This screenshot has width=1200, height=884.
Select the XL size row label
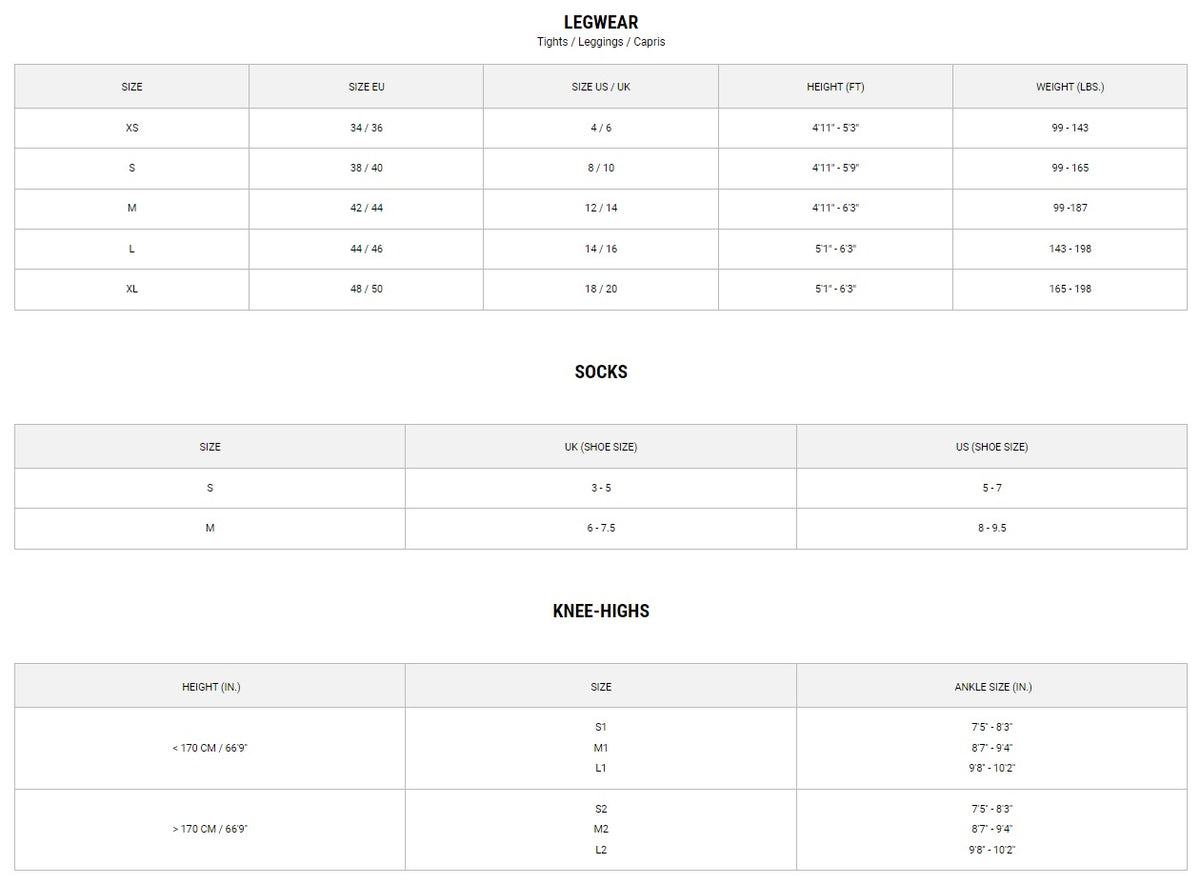point(132,289)
